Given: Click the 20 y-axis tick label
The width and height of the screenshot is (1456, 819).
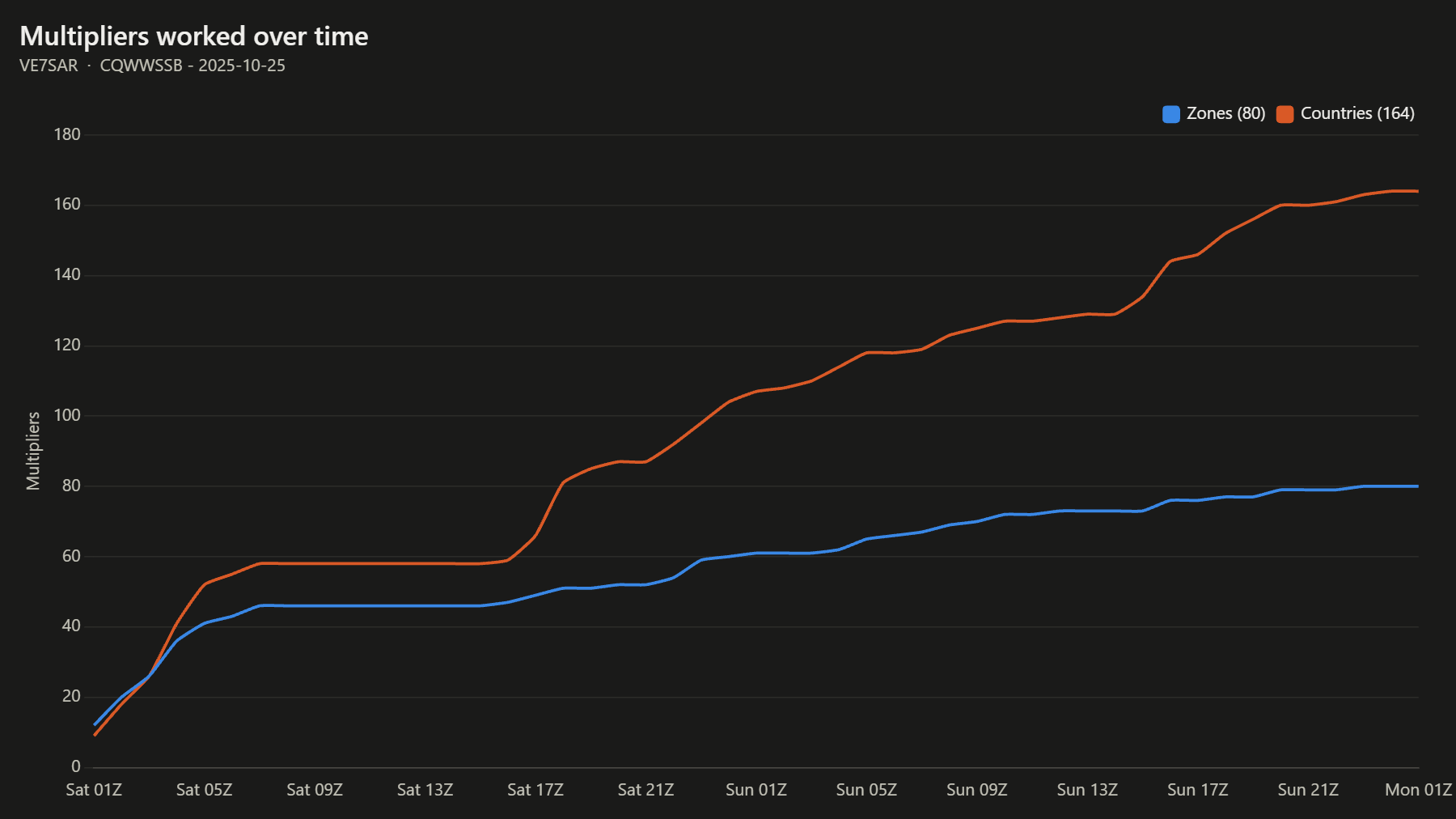Looking at the screenshot, I should [71, 697].
